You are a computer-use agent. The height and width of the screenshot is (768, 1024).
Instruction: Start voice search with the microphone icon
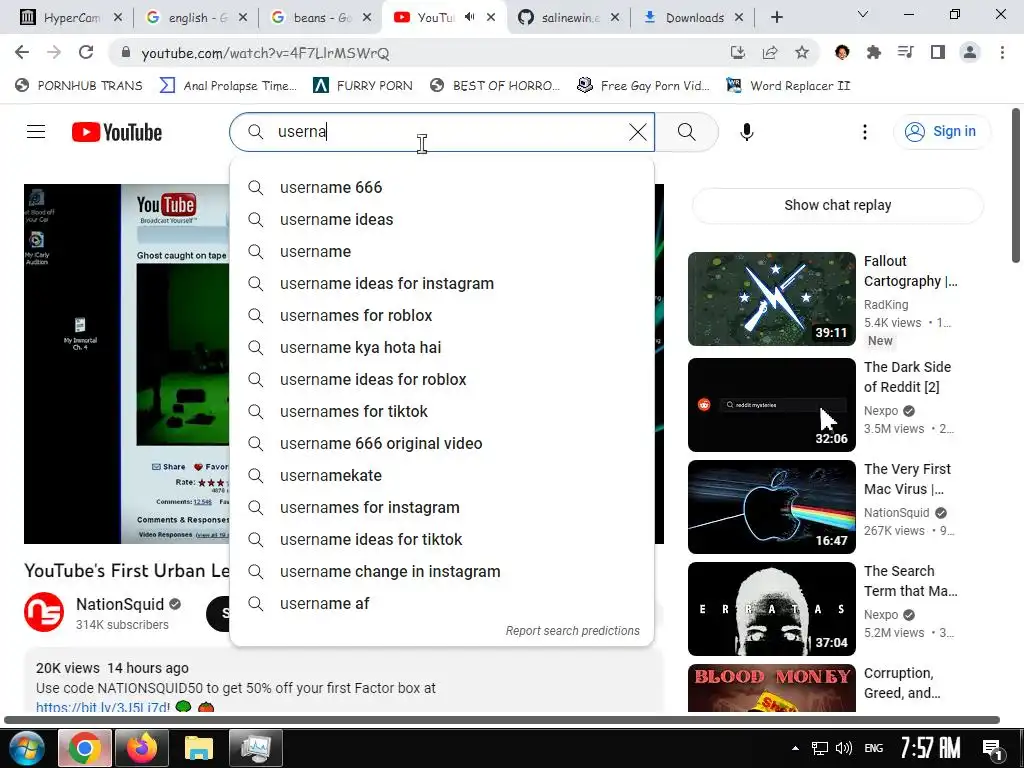746,132
